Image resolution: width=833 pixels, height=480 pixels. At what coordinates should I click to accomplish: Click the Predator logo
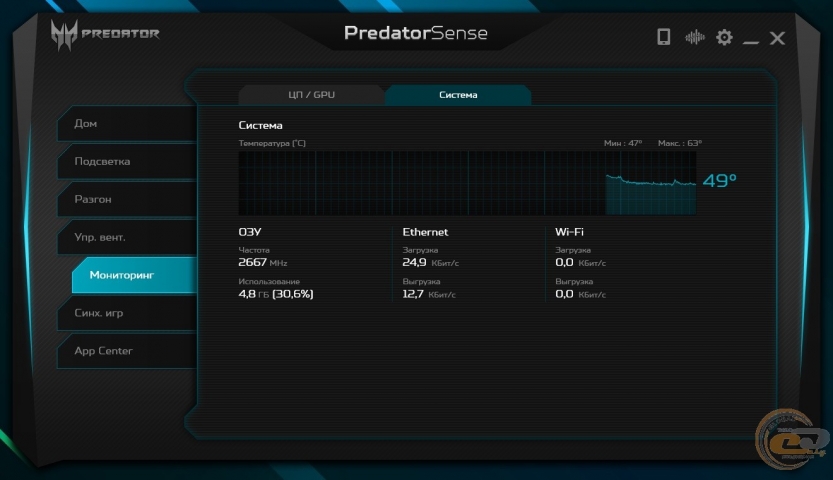click(x=105, y=35)
